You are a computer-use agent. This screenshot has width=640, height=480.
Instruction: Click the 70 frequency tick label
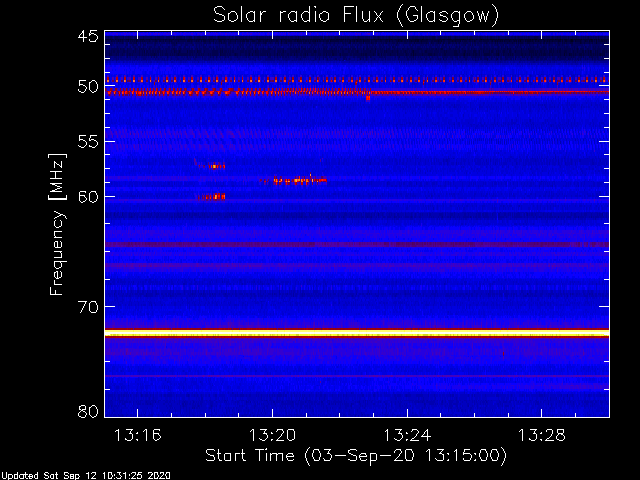pos(88,307)
